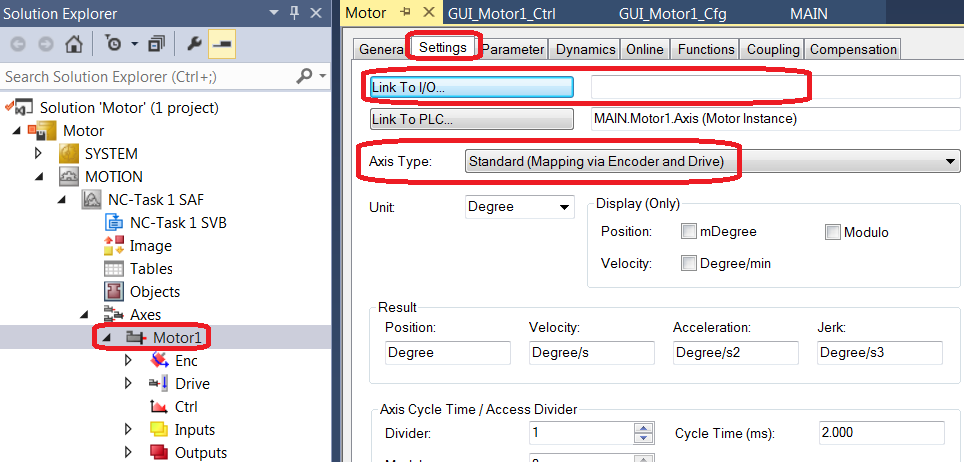This screenshot has width=964, height=462.
Task: Open the Dynamics tab
Action: pos(585,49)
